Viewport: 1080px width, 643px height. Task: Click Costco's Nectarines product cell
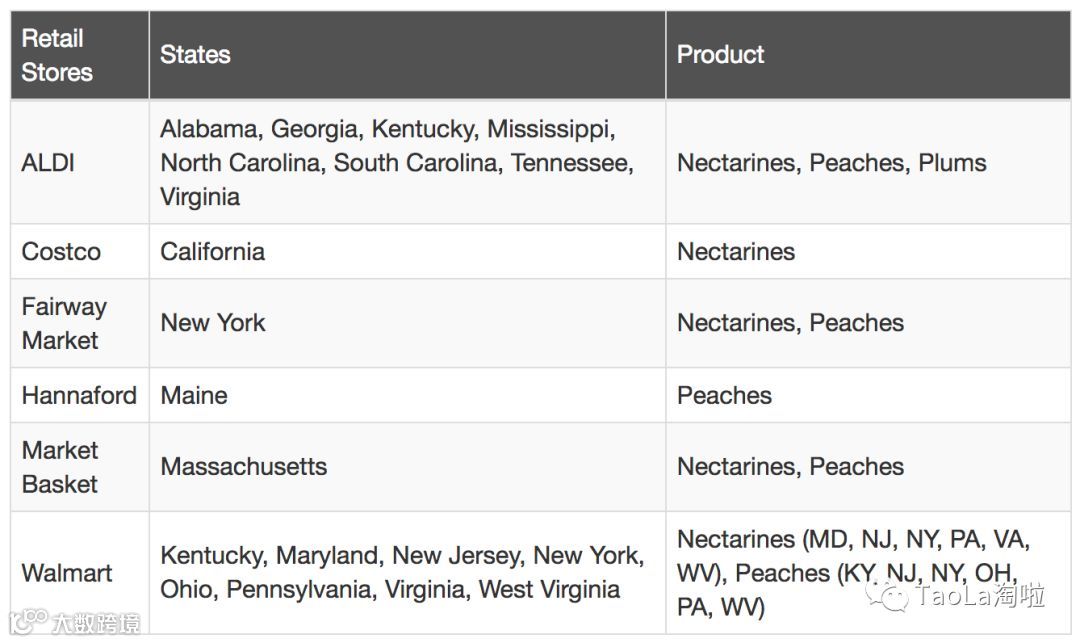tap(869, 251)
